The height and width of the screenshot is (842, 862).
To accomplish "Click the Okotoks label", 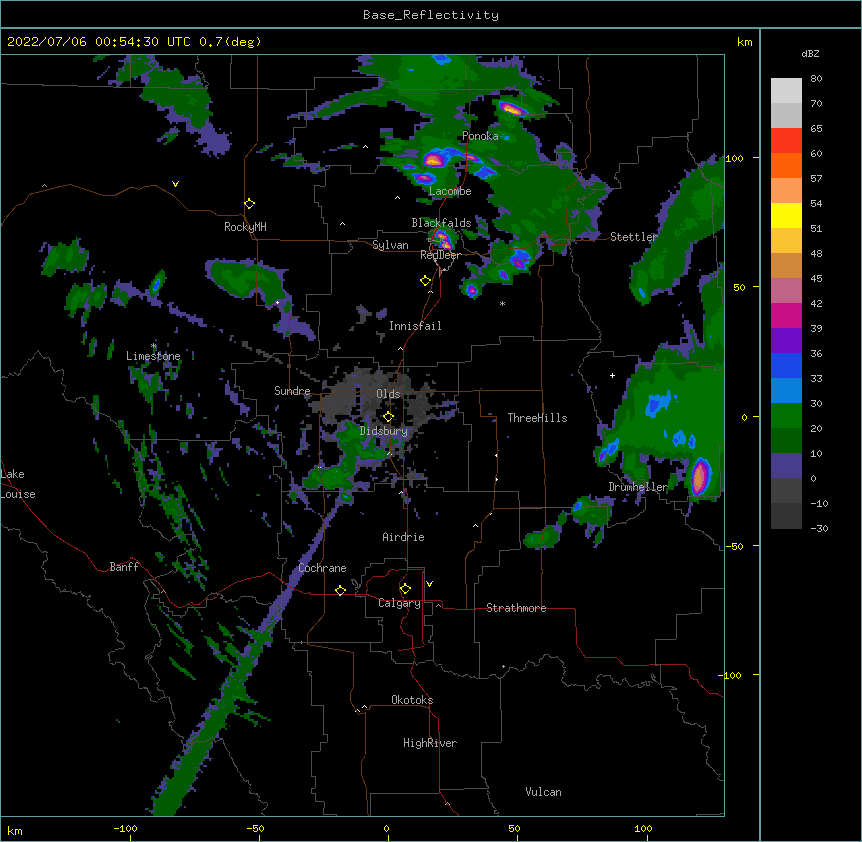I will click(x=412, y=700).
